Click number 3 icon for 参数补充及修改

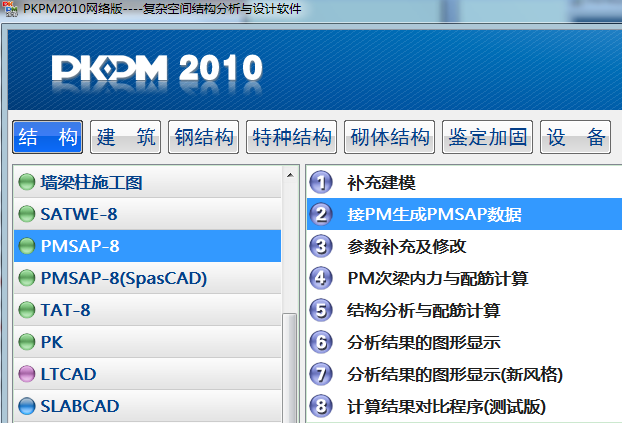[x=321, y=246]
